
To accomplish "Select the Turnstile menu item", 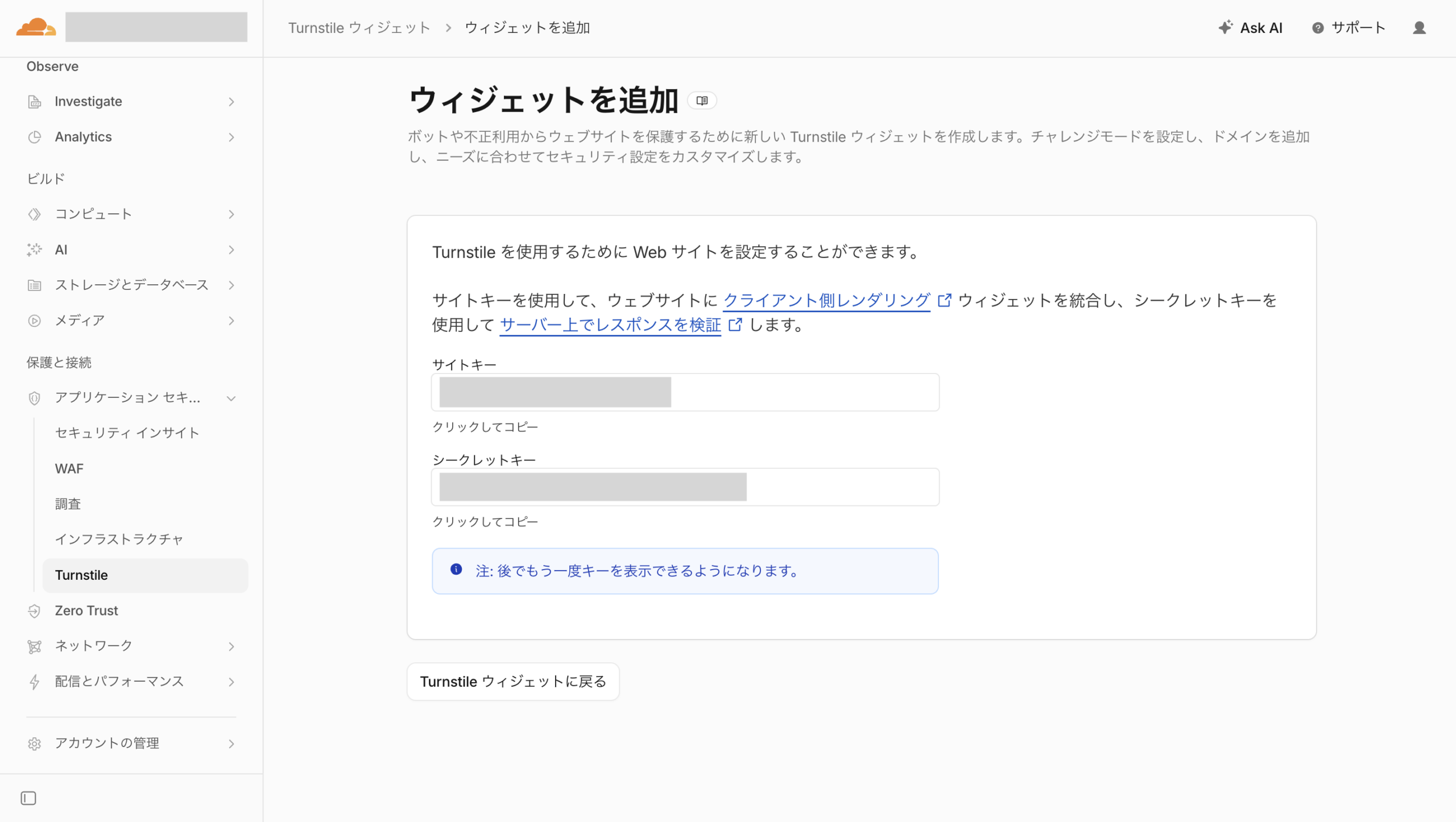I will click(145, 575).
